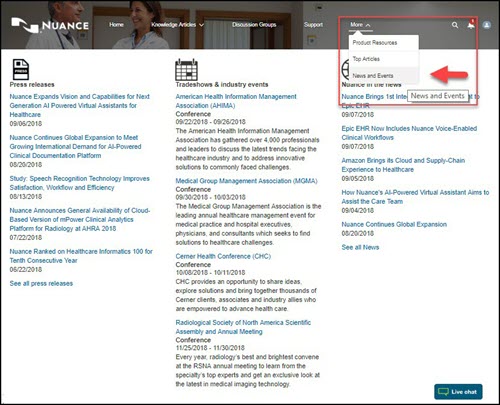This screenshot has width=500, height=405.
Task: Open the user profile avatar
Action: pyautogui.click(x=487, y=25)
